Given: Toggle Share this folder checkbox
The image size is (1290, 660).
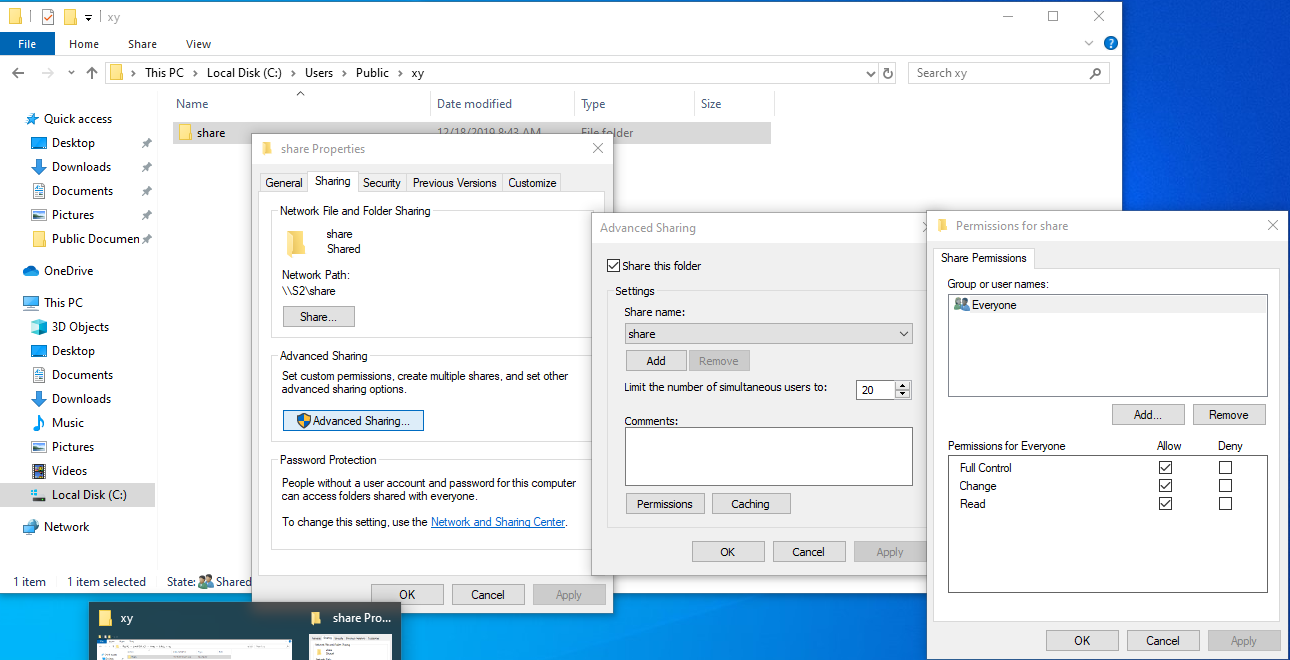Looking at the screenshot, I should click(614, 266).
